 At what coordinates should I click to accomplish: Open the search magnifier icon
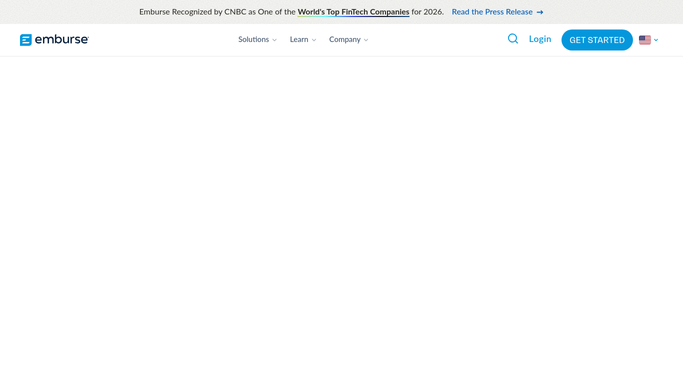(513, 39)
